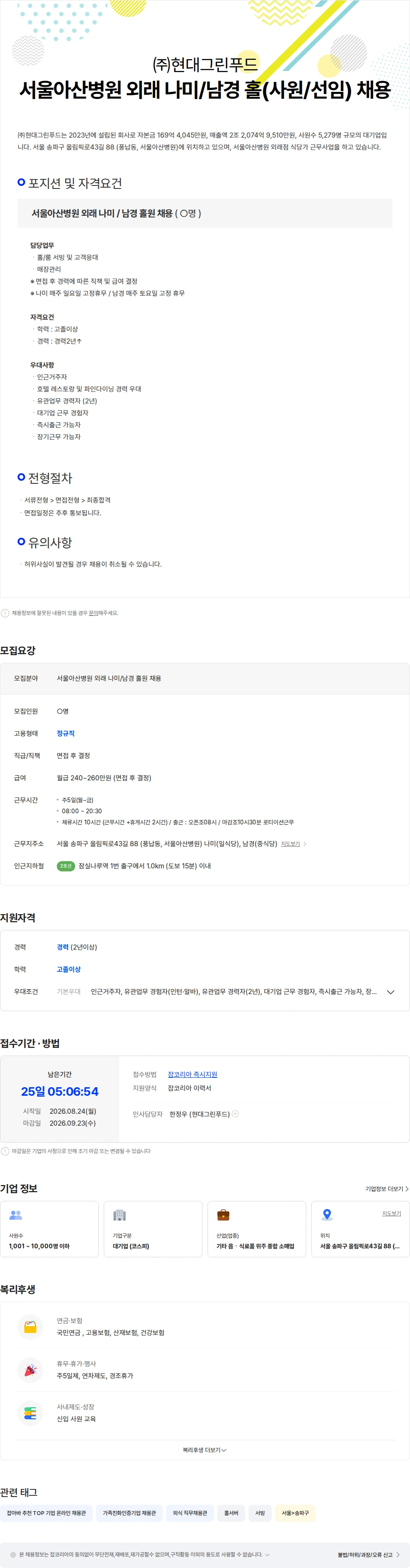Click the 월급 240~260만원 salary text

click(104, 778)
